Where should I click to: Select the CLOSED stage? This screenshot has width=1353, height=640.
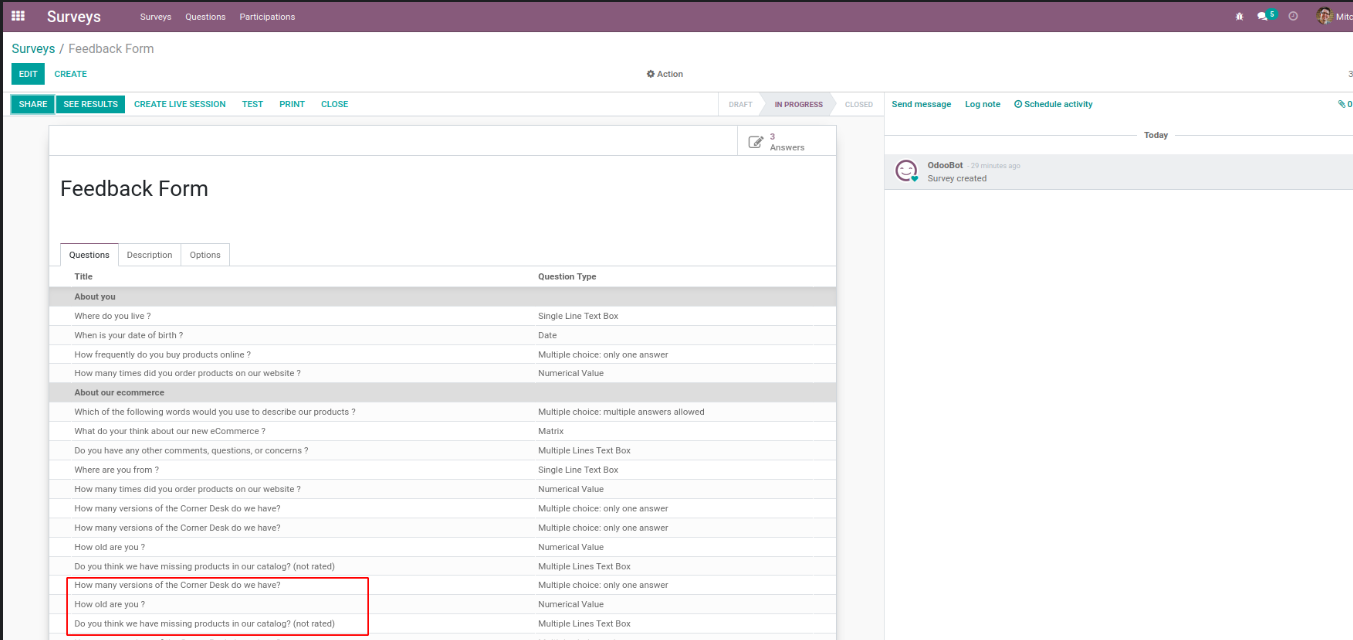[858, 104]
